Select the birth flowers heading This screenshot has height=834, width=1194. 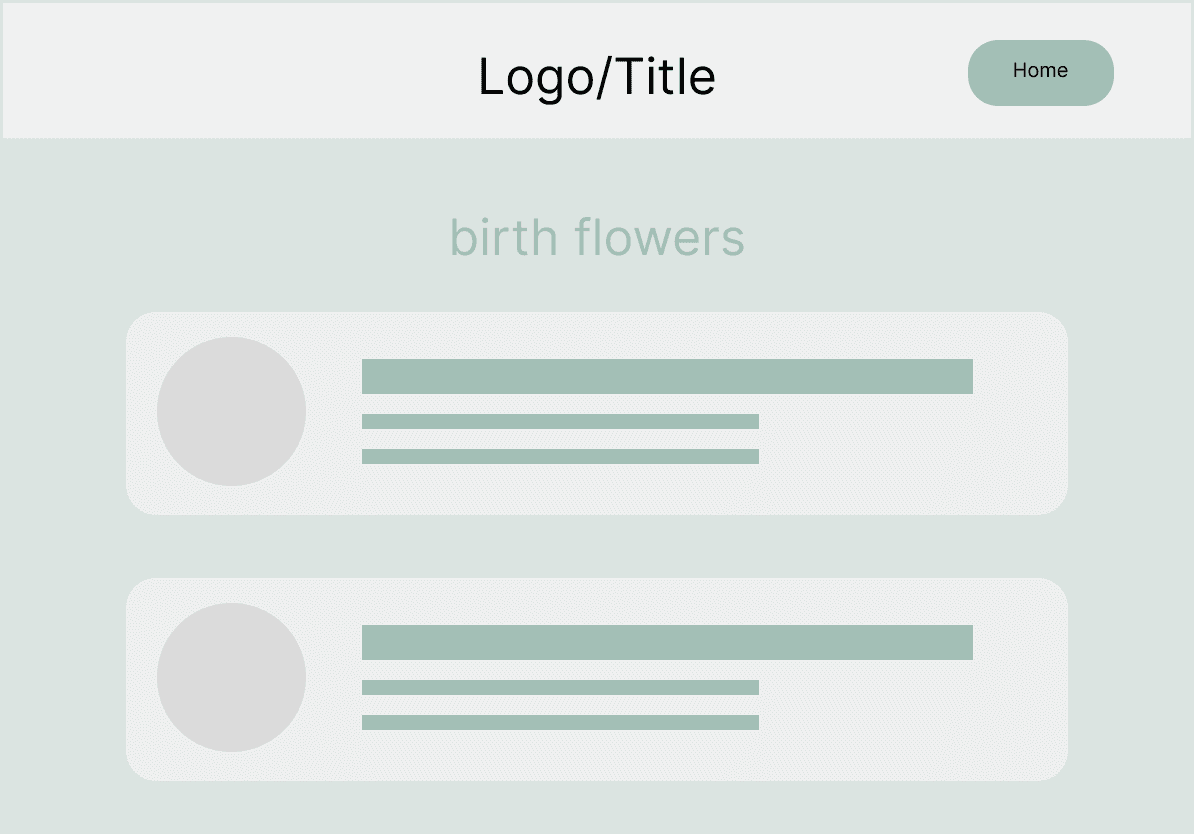(597, 237)
